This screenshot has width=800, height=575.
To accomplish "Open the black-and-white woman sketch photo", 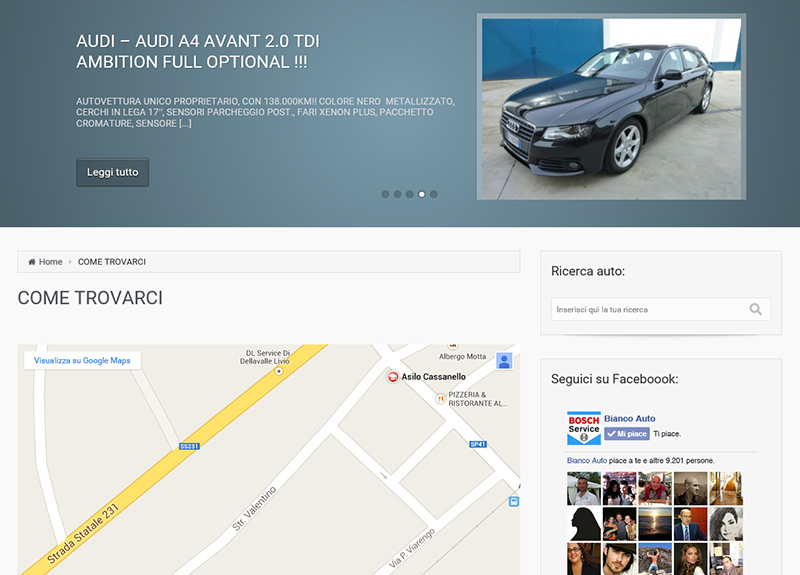I will pos(726,524).
